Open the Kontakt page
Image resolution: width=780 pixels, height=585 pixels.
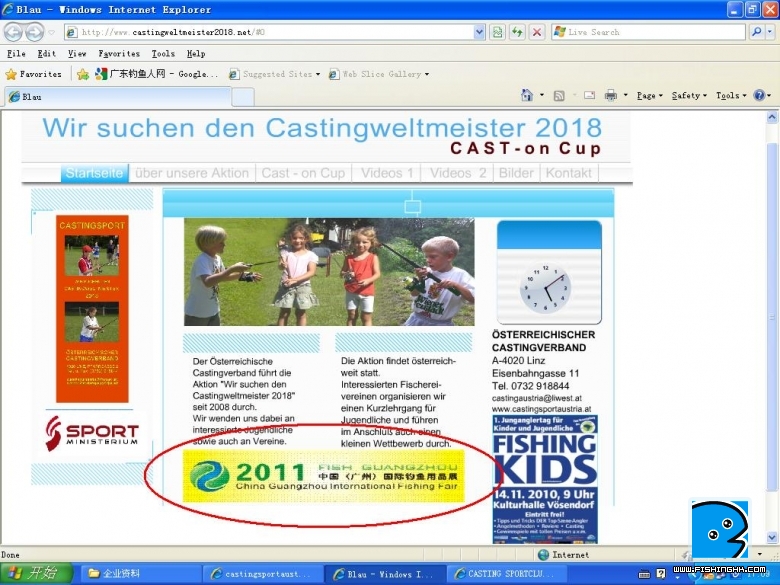pyautogui.click(x=569, y=173)
